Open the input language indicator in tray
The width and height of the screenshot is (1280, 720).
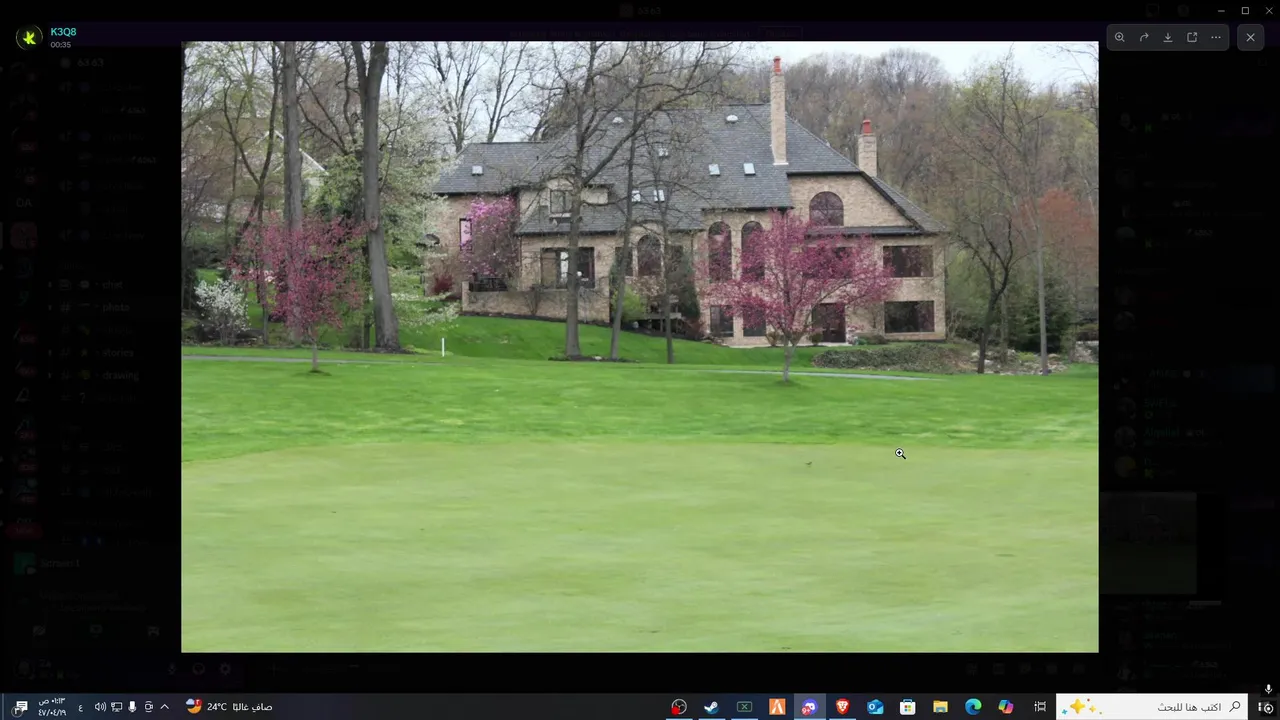[80, 707]
